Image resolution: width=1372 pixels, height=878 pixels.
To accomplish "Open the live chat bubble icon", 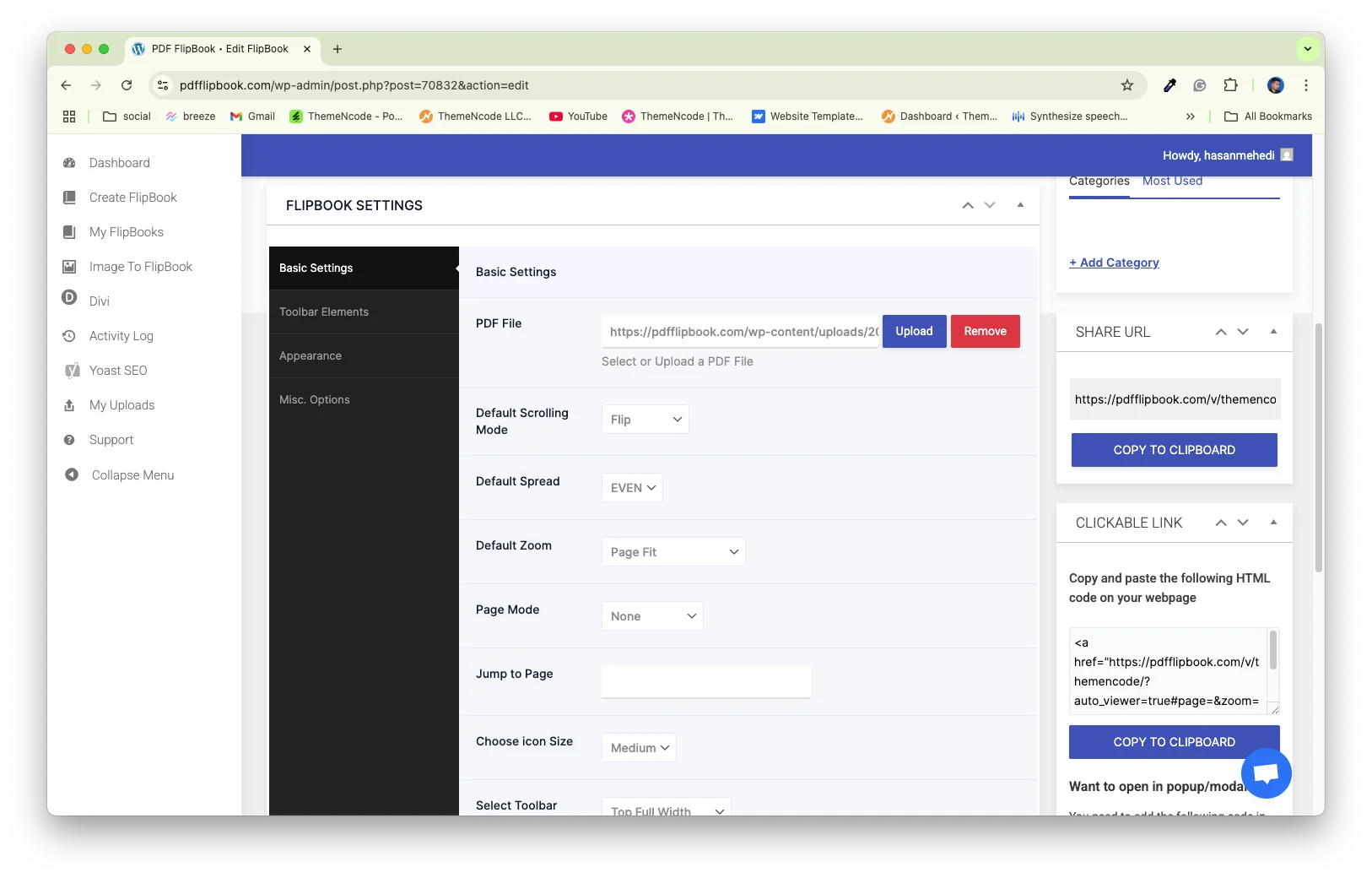I will coord(1266,772).
